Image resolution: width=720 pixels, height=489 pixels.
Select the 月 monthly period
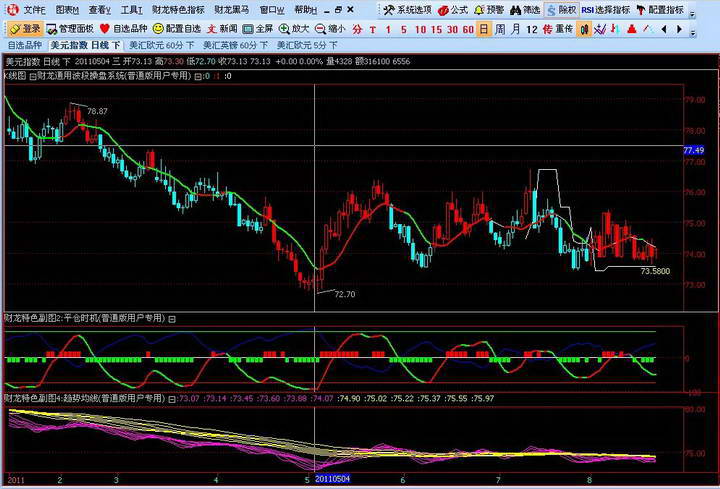[x=516, y=29]
